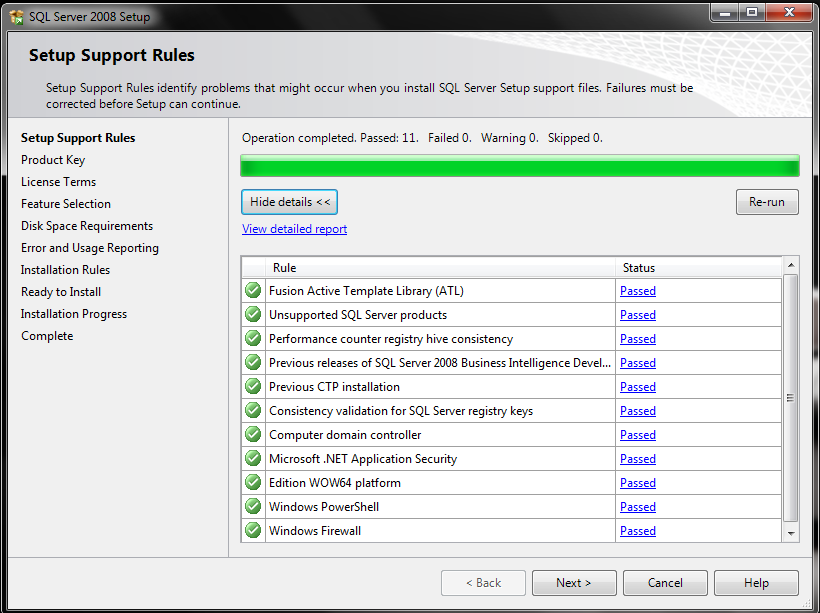Image resolution: width=820 pixels, height=613 pixels.
Task: Click Unsupported SQL Server products rule text
Action: (x=358, y=315)
